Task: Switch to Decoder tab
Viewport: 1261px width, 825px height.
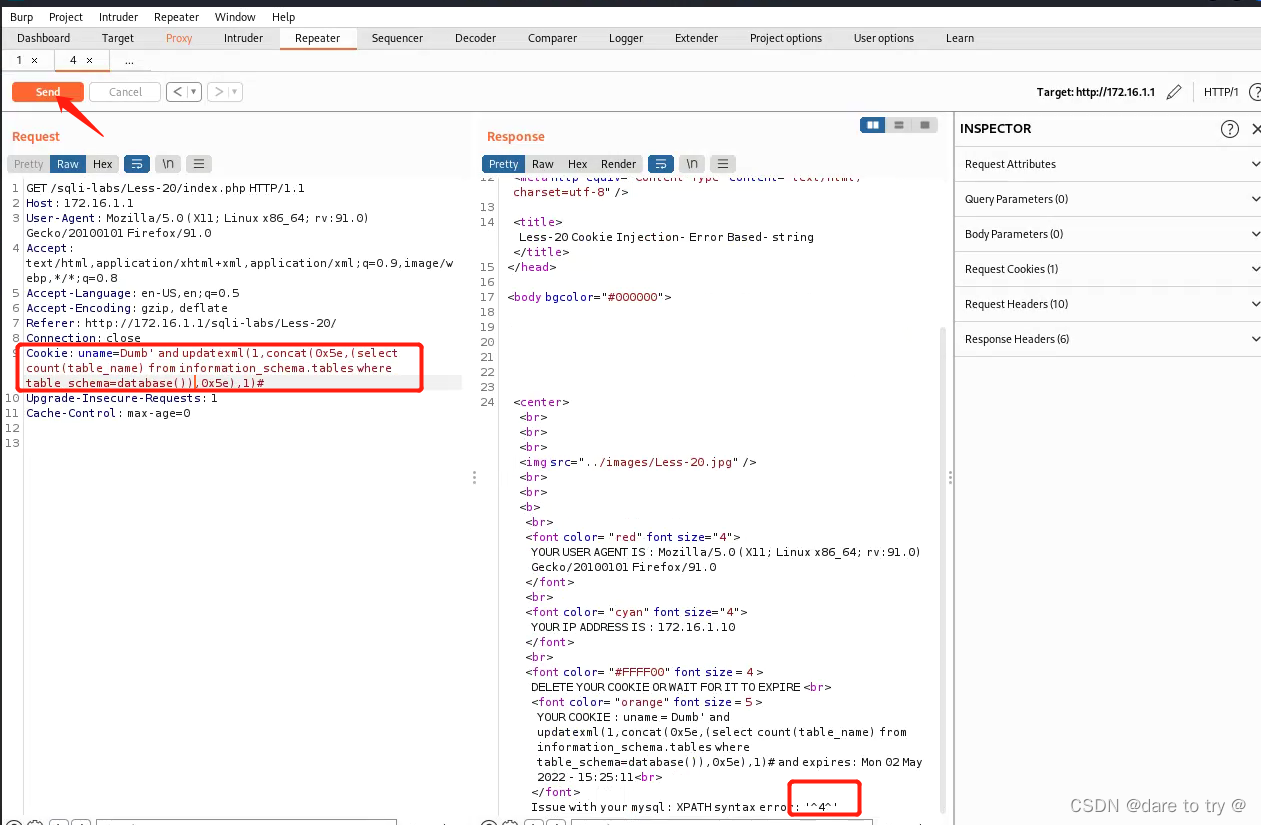Action: click(475, 38)
